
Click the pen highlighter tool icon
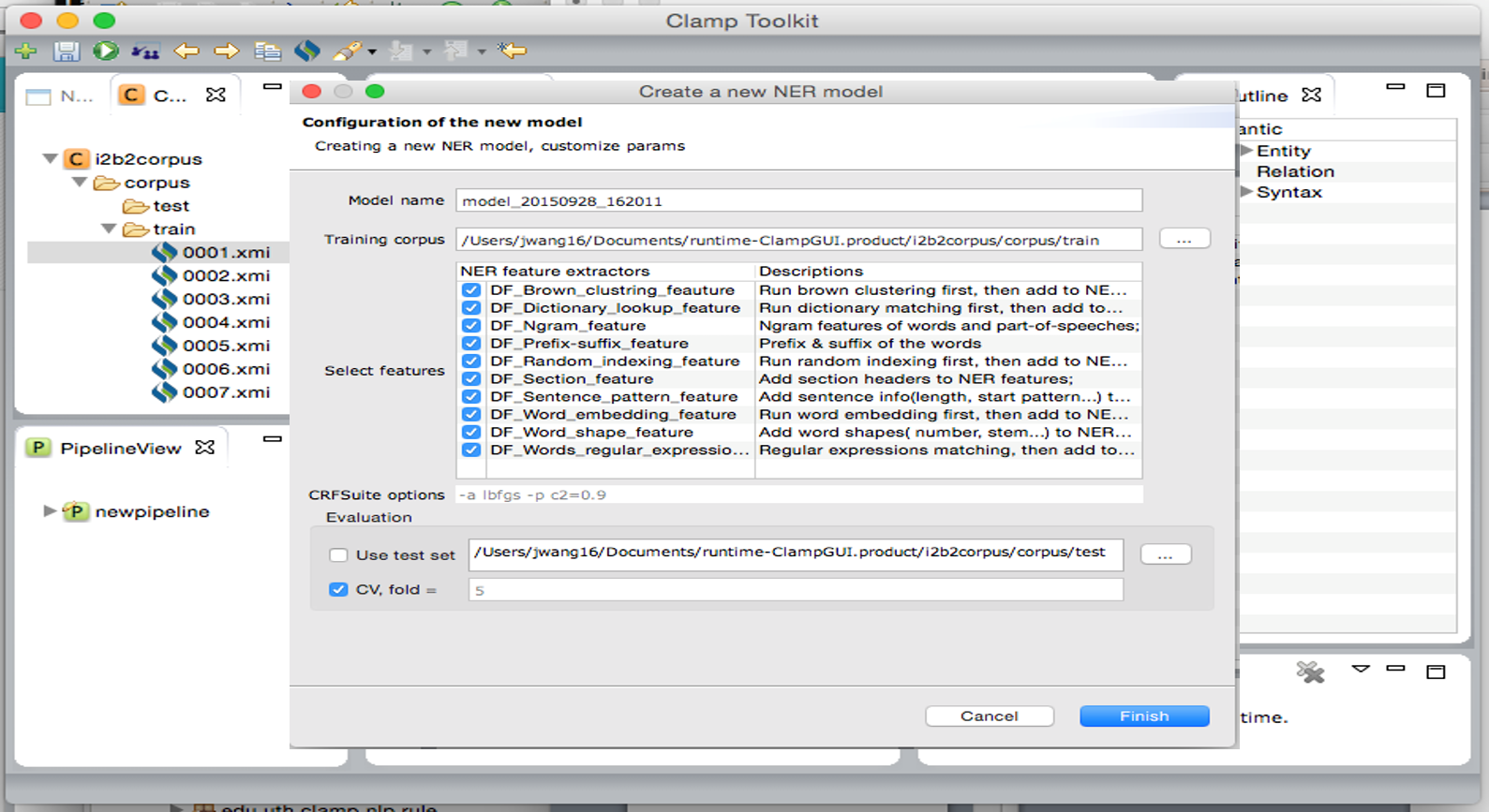pyautogui.click(x=347, y=51)
